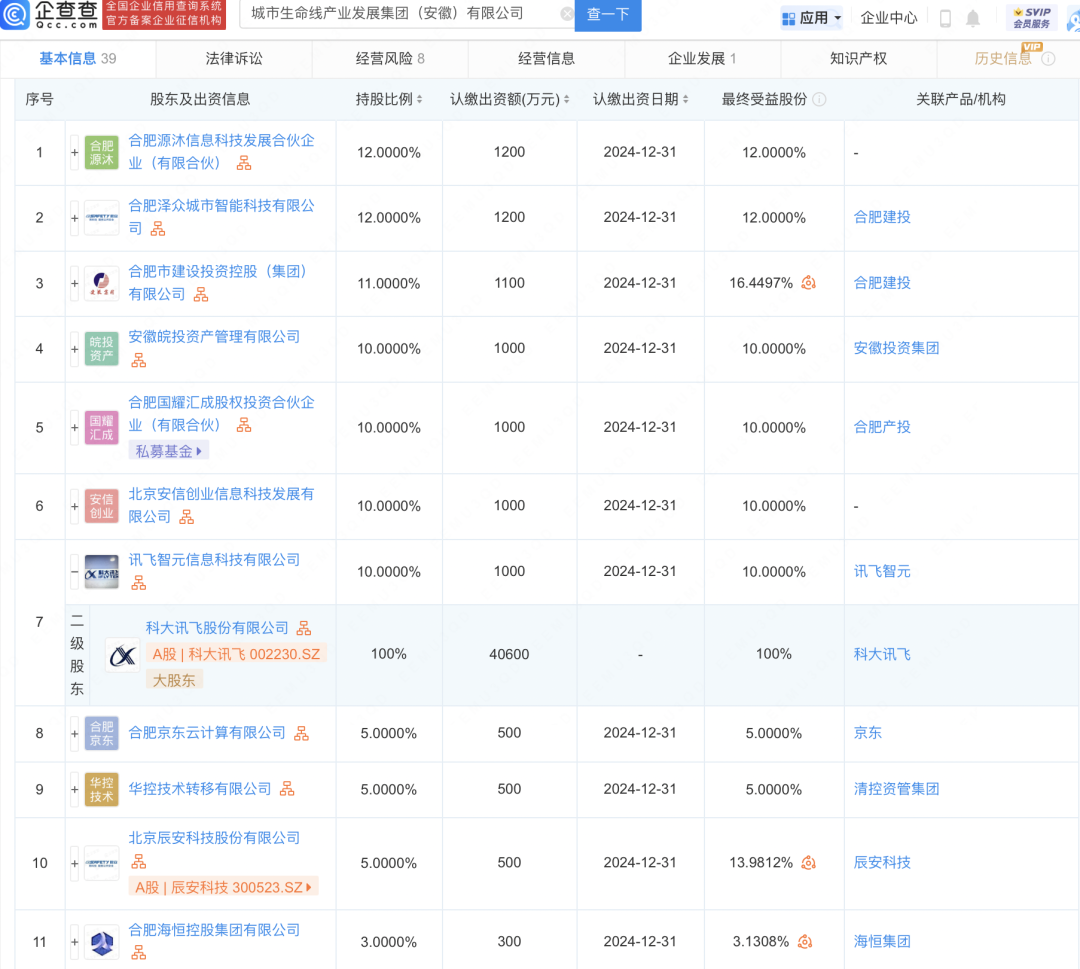Open equity chart icon for 合肥京东云计算有限公司

[301, 734]
